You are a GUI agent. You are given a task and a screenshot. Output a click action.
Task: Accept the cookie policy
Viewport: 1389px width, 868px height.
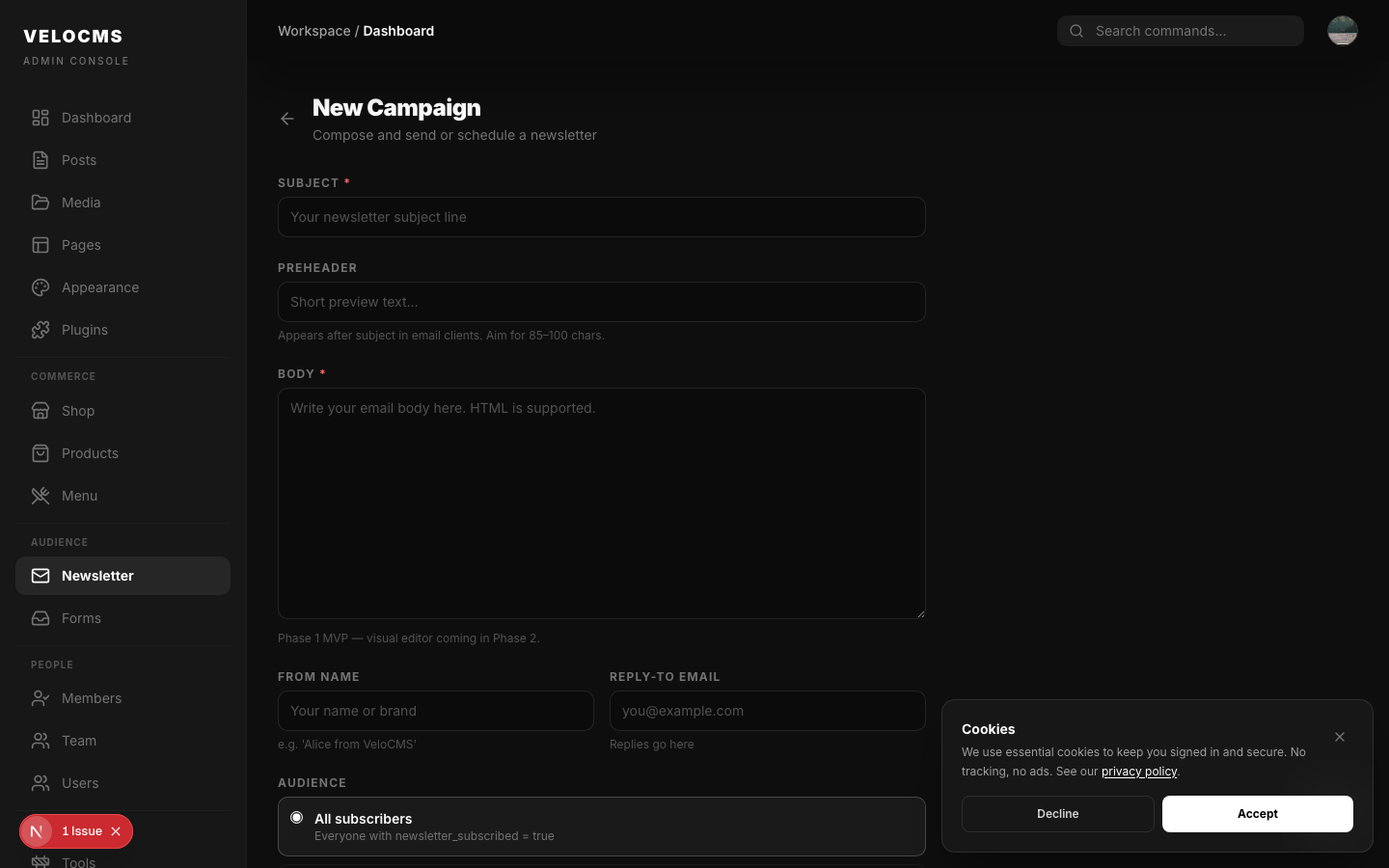coord(1258,814)
